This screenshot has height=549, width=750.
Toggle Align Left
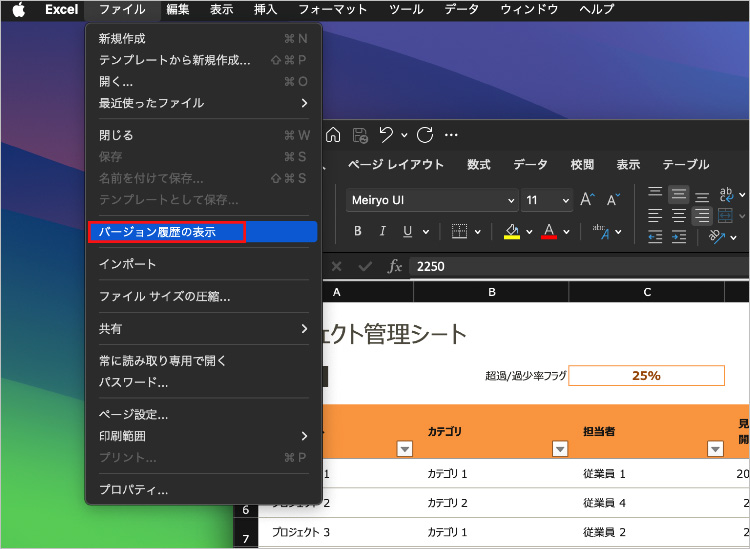tap(655, 215)
